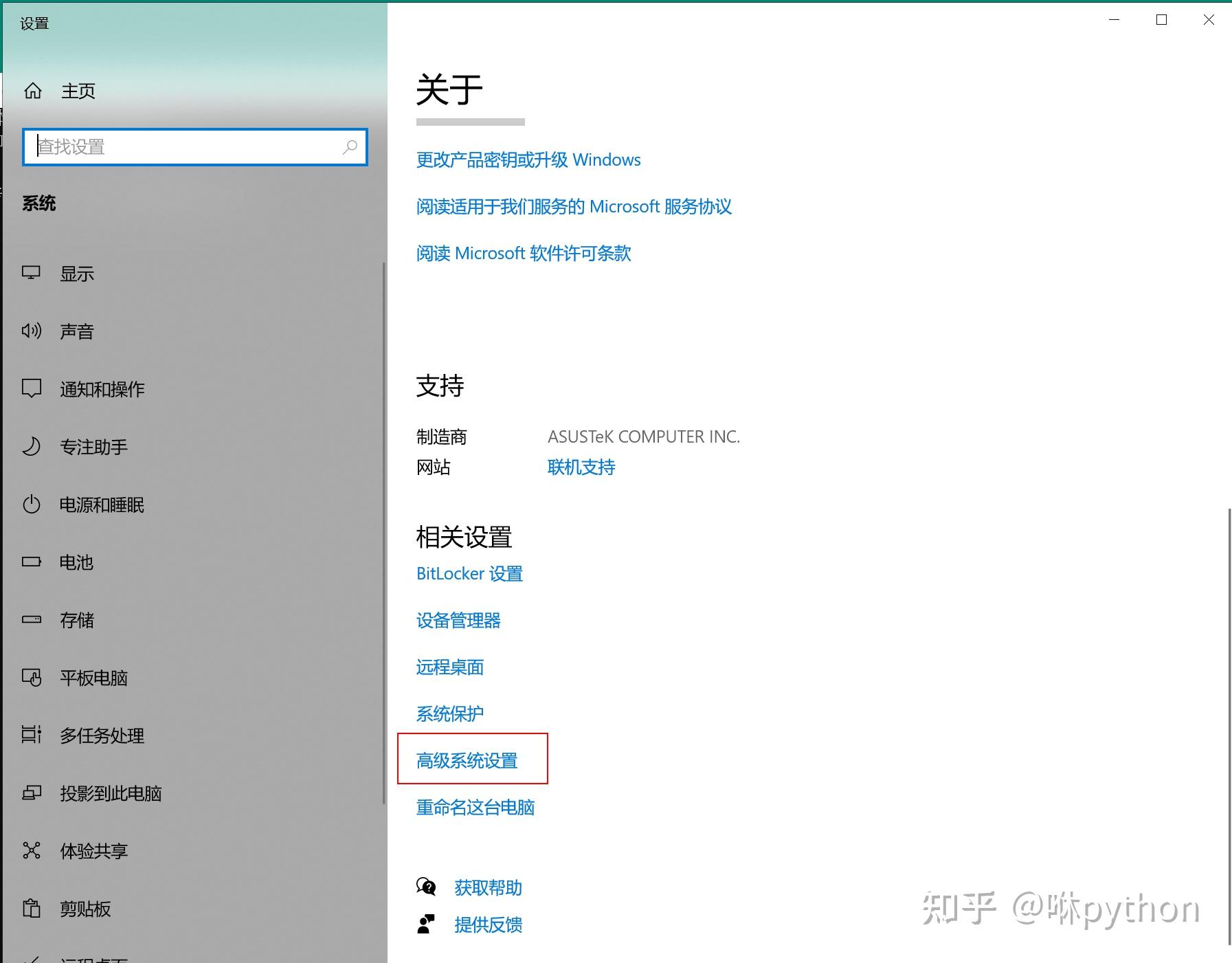
Task: Click 重命名这台电脑 rename this PC
Action: 475,808
